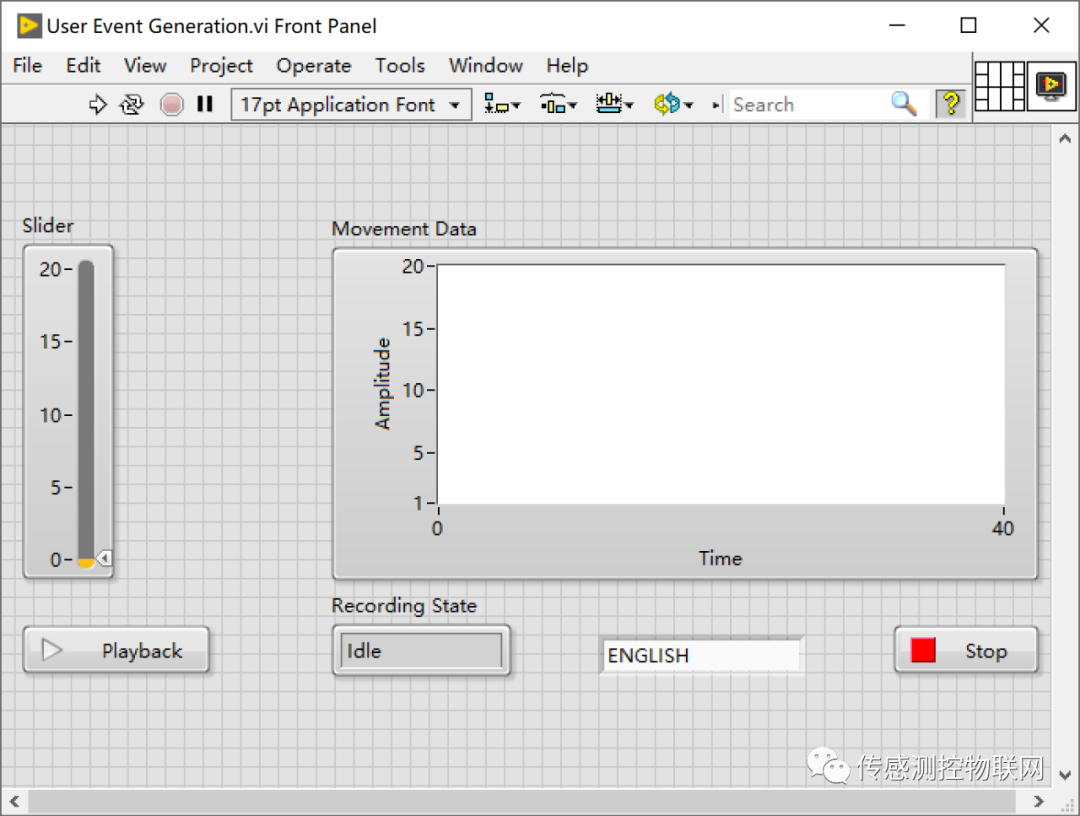The width and height of the screenshot is (1080, 816).
Task: Open the Reorder dropdown
Action: tap(673, 104)
